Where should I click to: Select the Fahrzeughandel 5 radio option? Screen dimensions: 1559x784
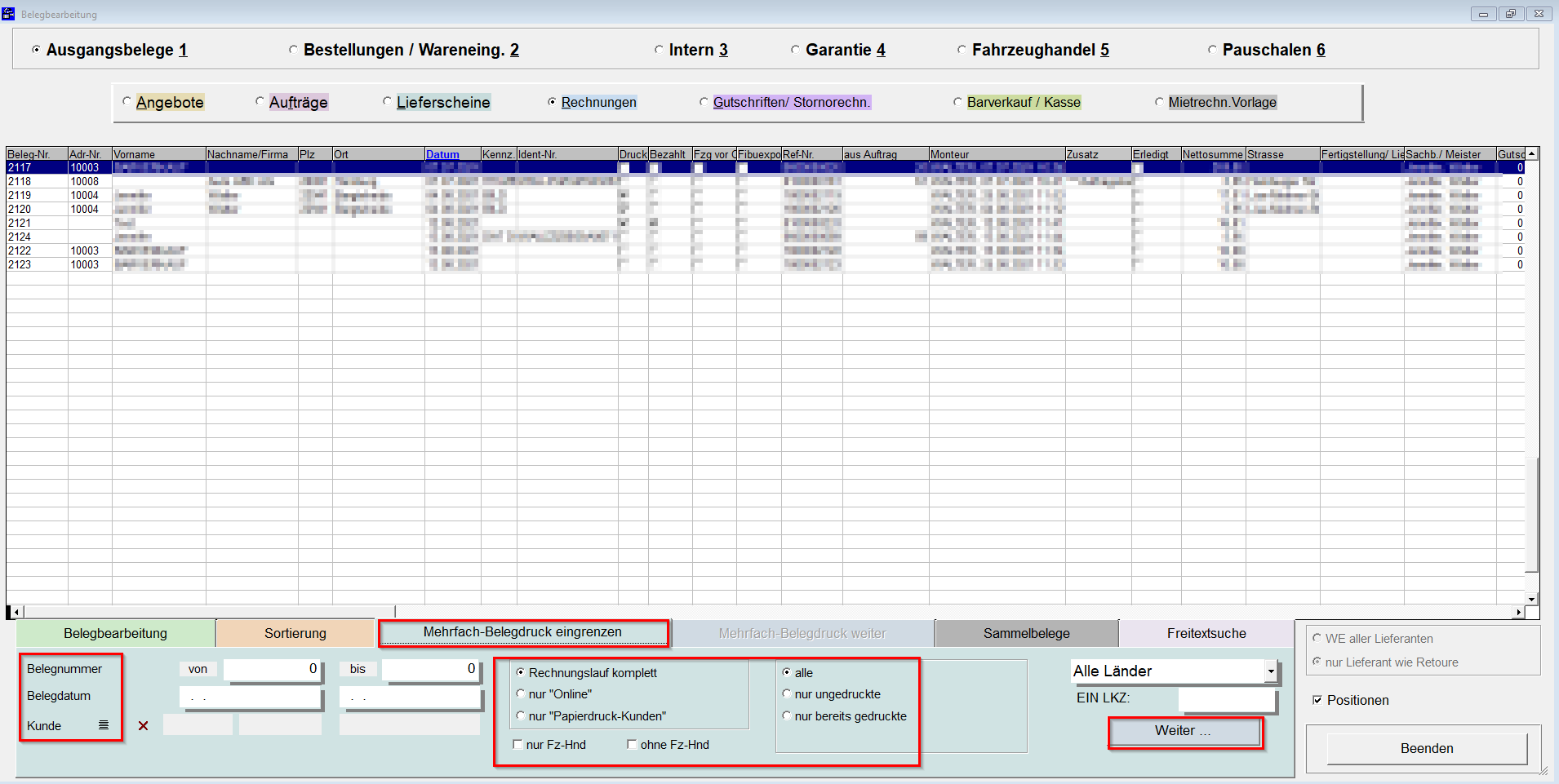click(x=962, y=50)
